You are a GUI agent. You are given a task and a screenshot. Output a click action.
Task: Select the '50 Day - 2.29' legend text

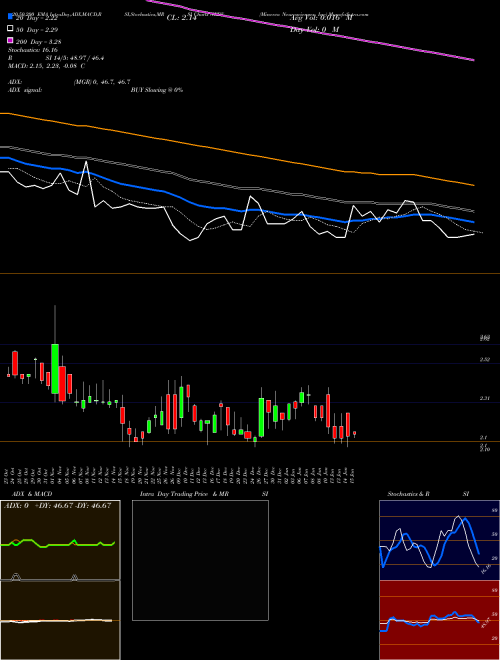[x=37, y=29]
